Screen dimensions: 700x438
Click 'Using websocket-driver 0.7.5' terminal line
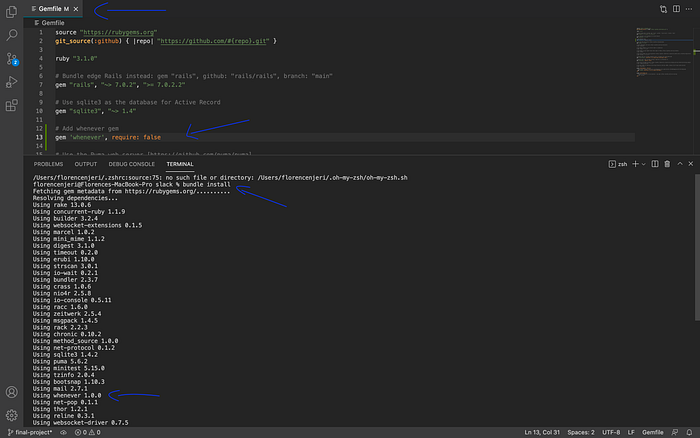(80, 422)
